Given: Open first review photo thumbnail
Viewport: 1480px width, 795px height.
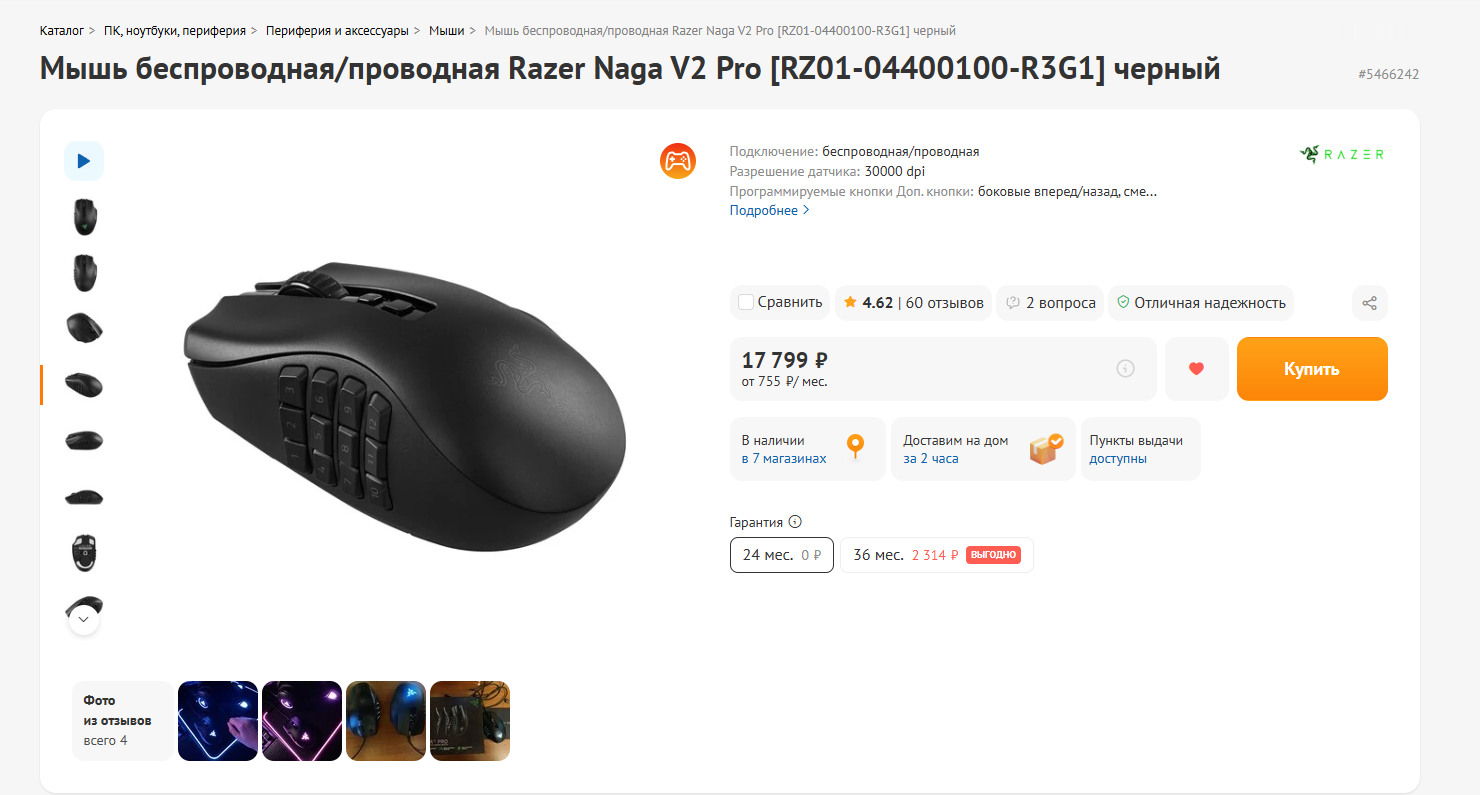Looking at the screenshot, I should click(x=218, y=721).
